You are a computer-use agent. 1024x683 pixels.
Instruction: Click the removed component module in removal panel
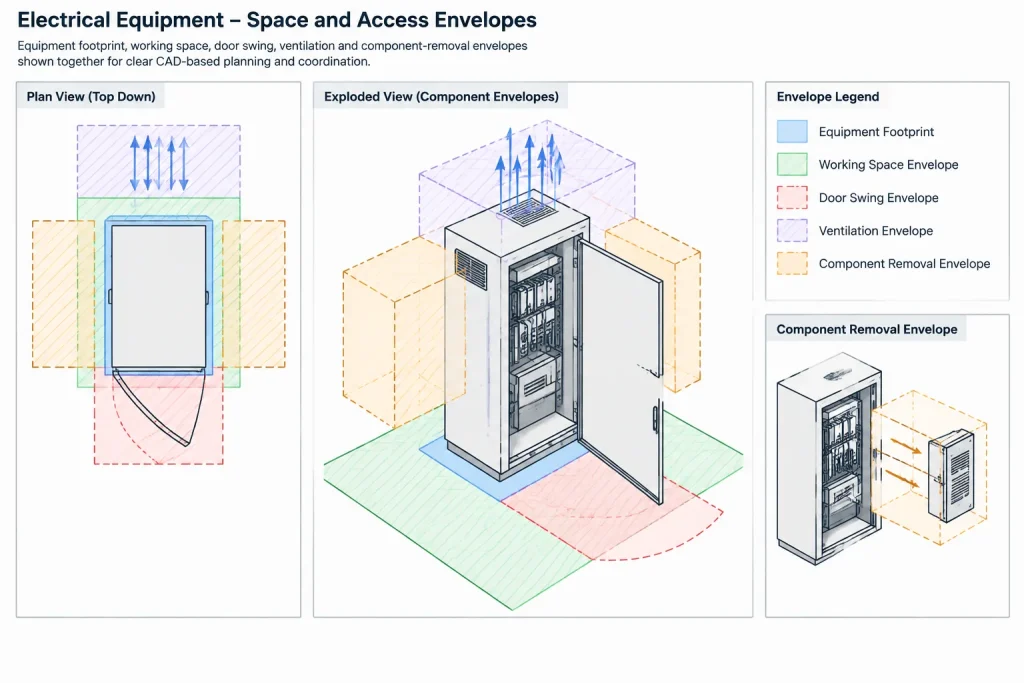pyautogui.click(x=952, y=475)
